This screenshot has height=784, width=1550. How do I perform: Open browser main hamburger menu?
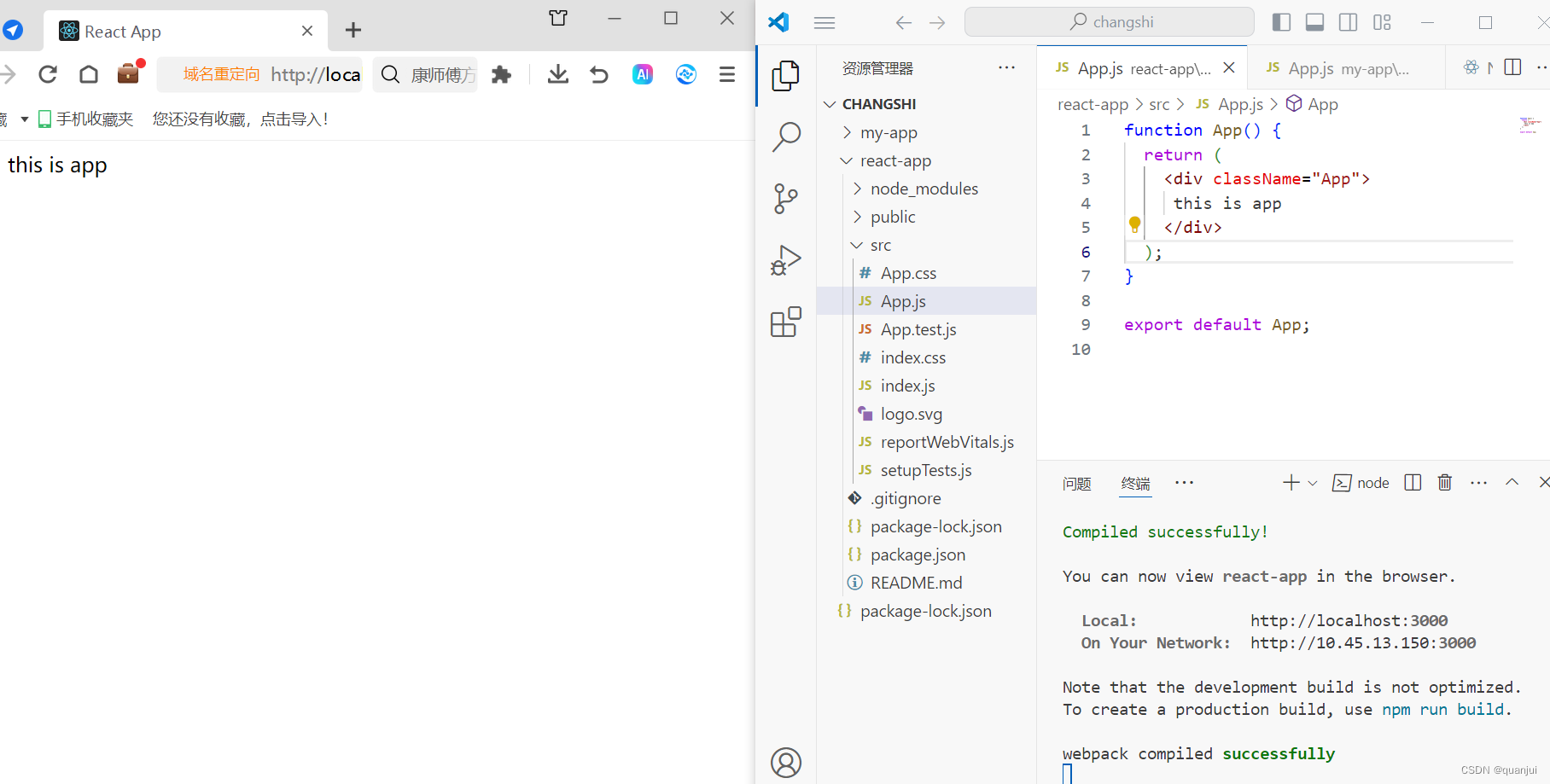coord(727,74)
